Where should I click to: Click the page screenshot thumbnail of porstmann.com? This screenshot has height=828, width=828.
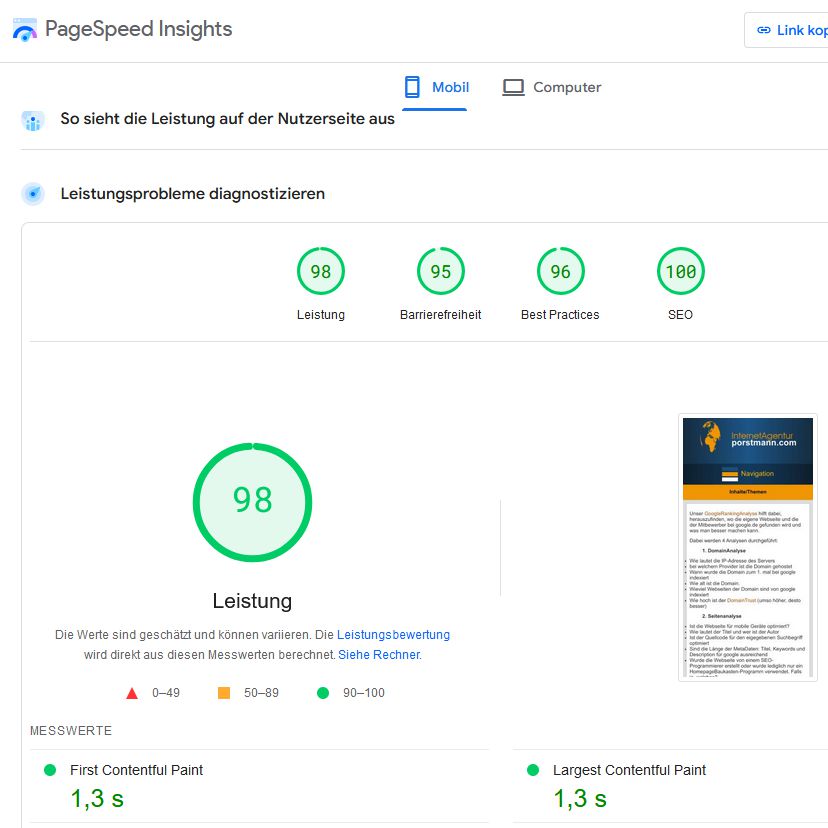click(747, 547)
